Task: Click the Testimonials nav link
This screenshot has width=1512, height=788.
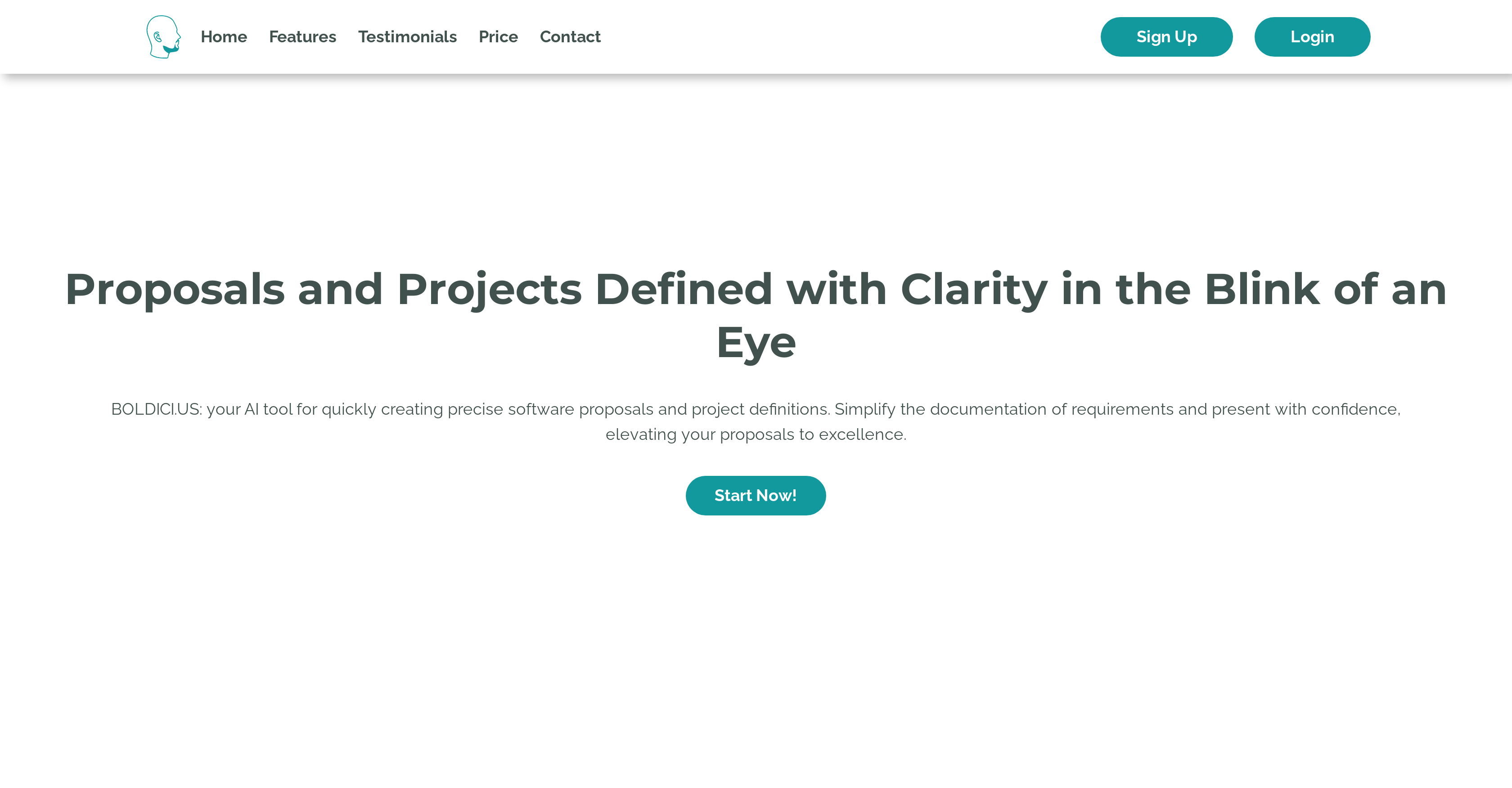Action: [407, 37]
